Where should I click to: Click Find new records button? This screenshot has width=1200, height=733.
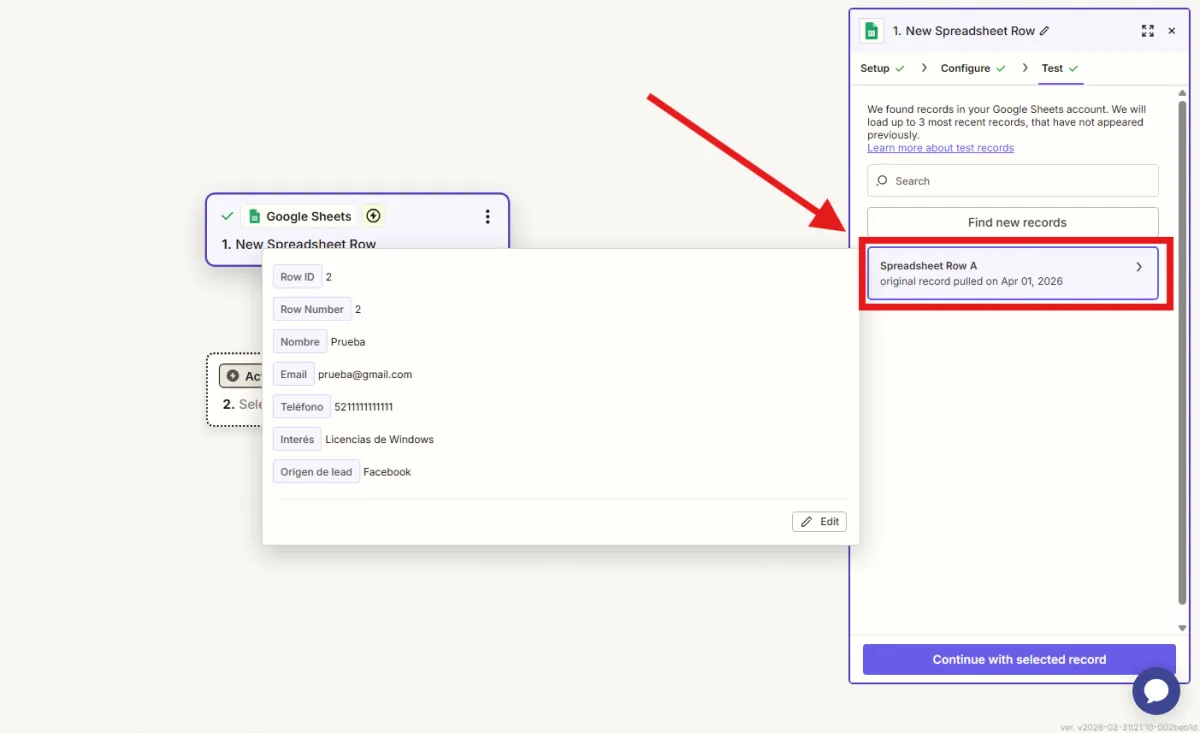[1013, 222]
